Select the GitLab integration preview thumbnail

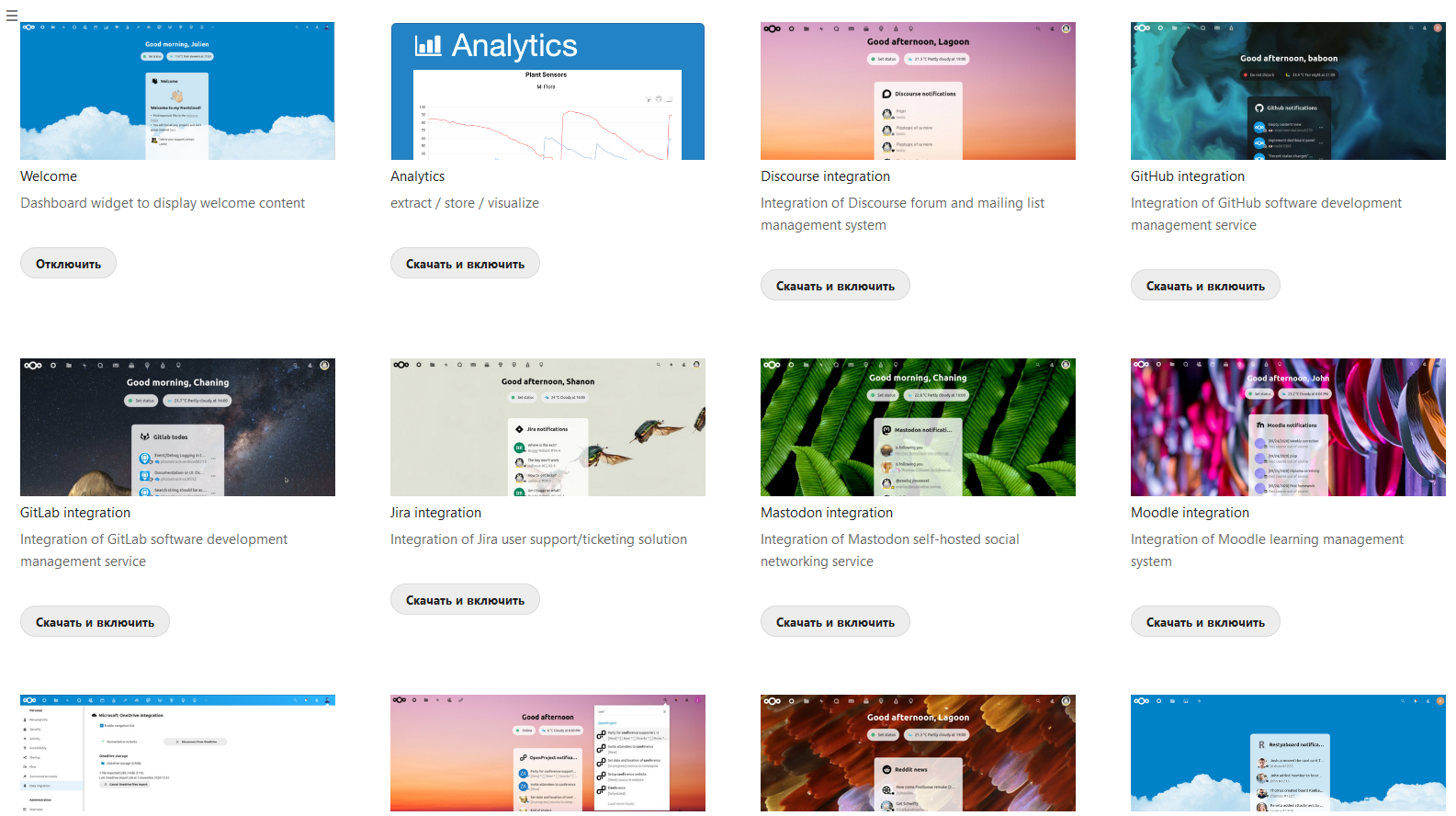coord(177,427)
